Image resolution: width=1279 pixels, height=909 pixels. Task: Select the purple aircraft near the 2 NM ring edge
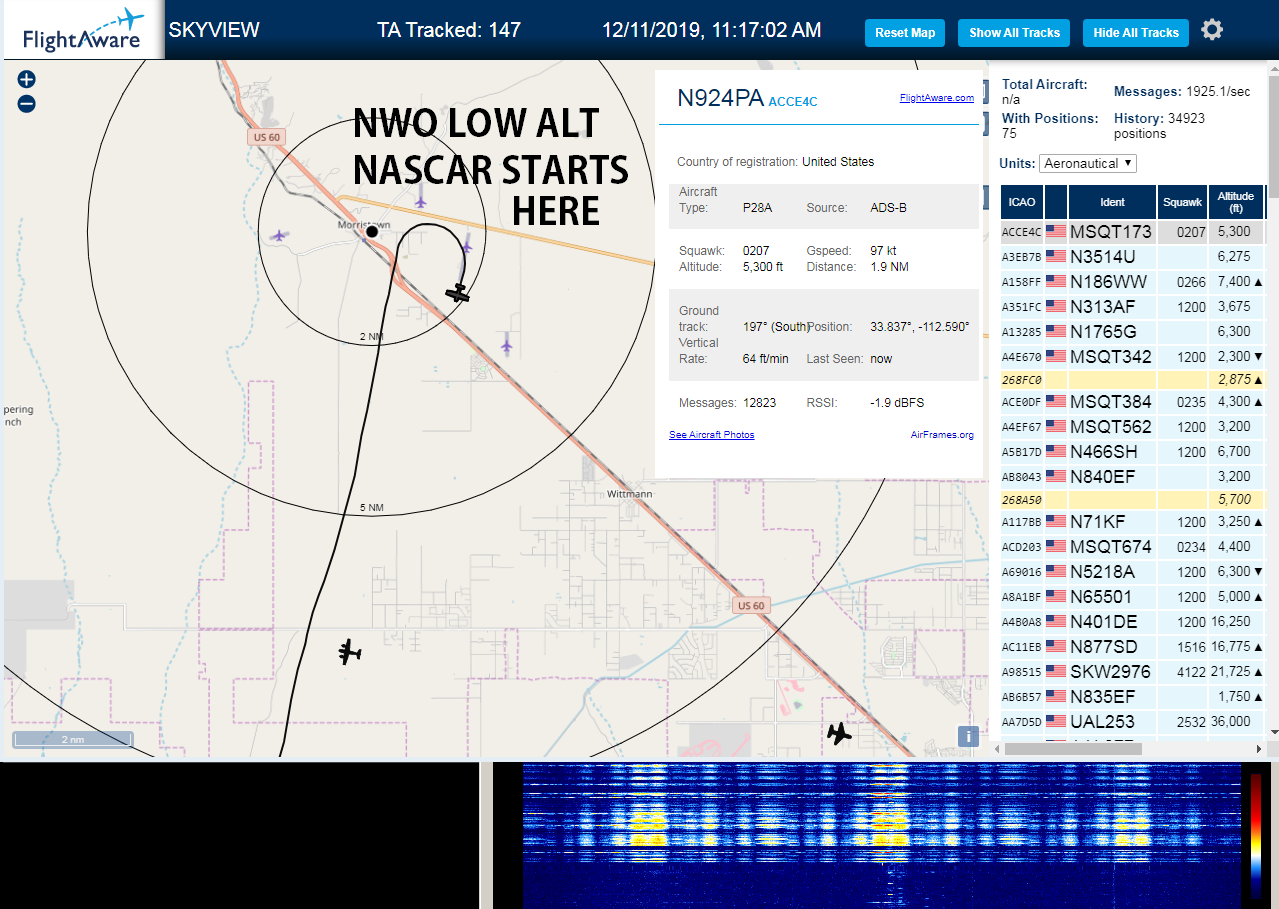point(507,343)
